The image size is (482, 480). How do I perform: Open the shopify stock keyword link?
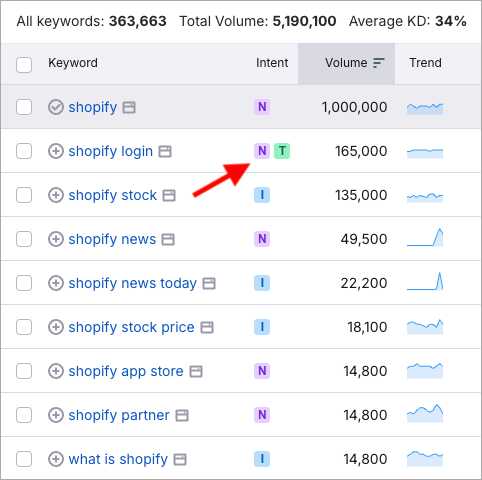tap(113, 196)
